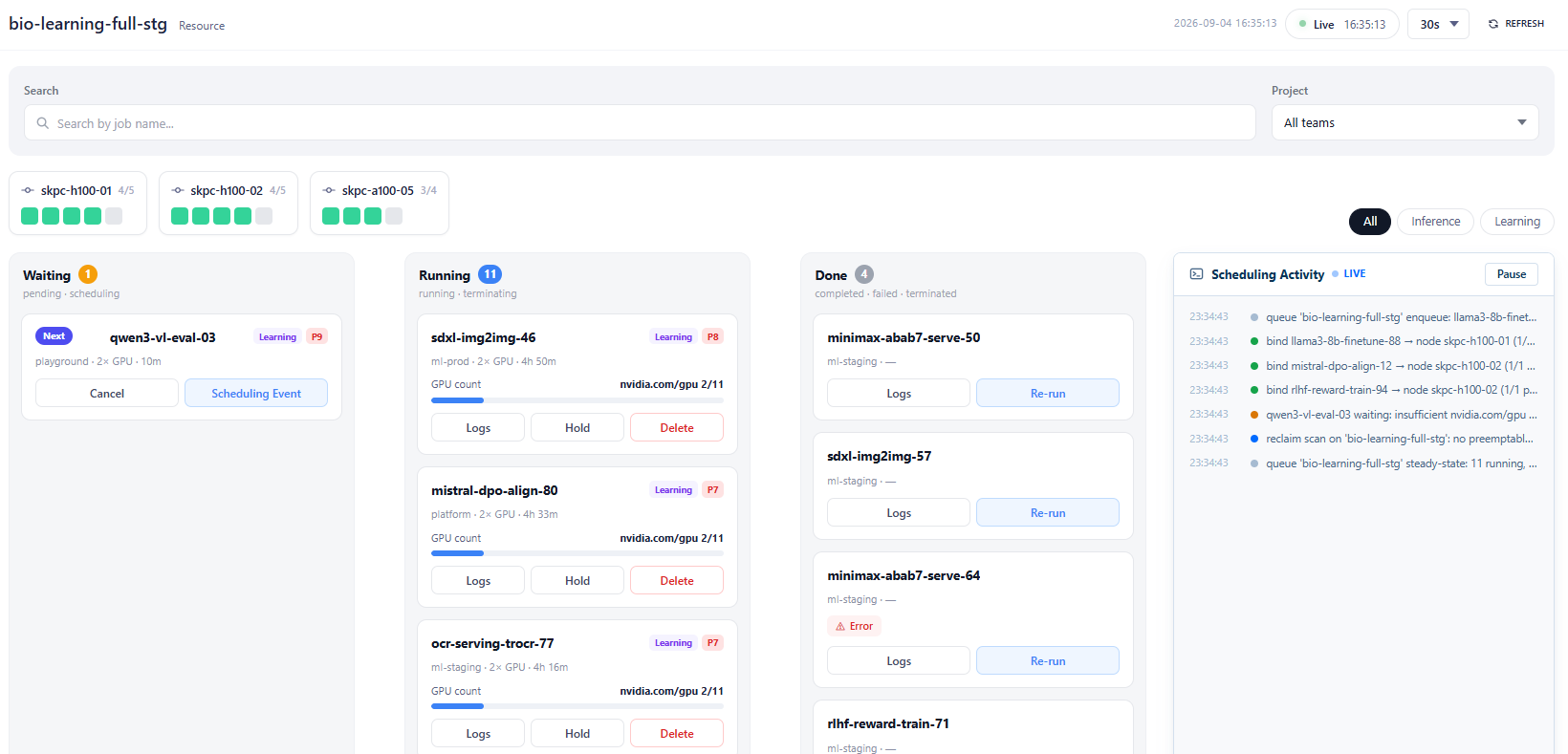The width and height of the screenshot is (1568, 754).
Task: Open Scheduling Event for qwen3-vl-eval-03
Action: tap(256, 394)
